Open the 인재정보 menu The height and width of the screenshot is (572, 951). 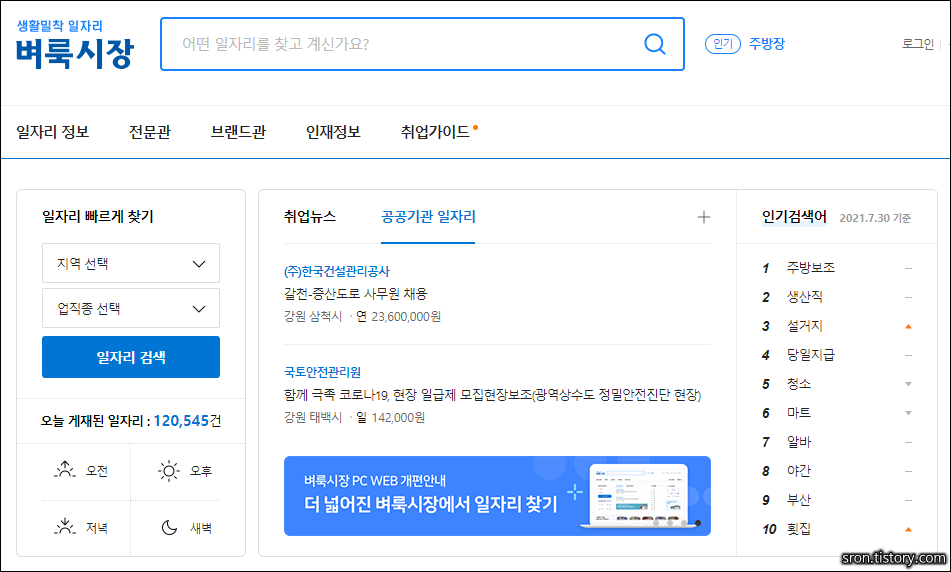click(333, 132)
